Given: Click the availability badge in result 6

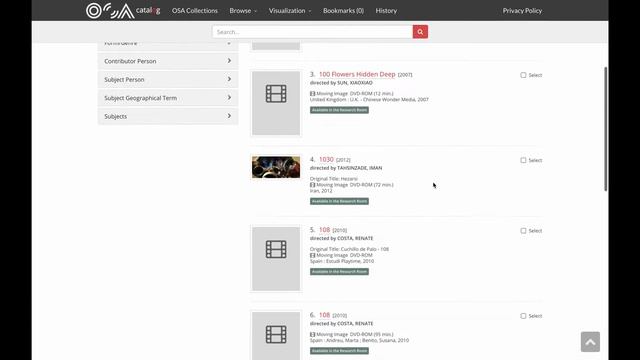Looking at the screenshot, I should (x=339, y=351).
